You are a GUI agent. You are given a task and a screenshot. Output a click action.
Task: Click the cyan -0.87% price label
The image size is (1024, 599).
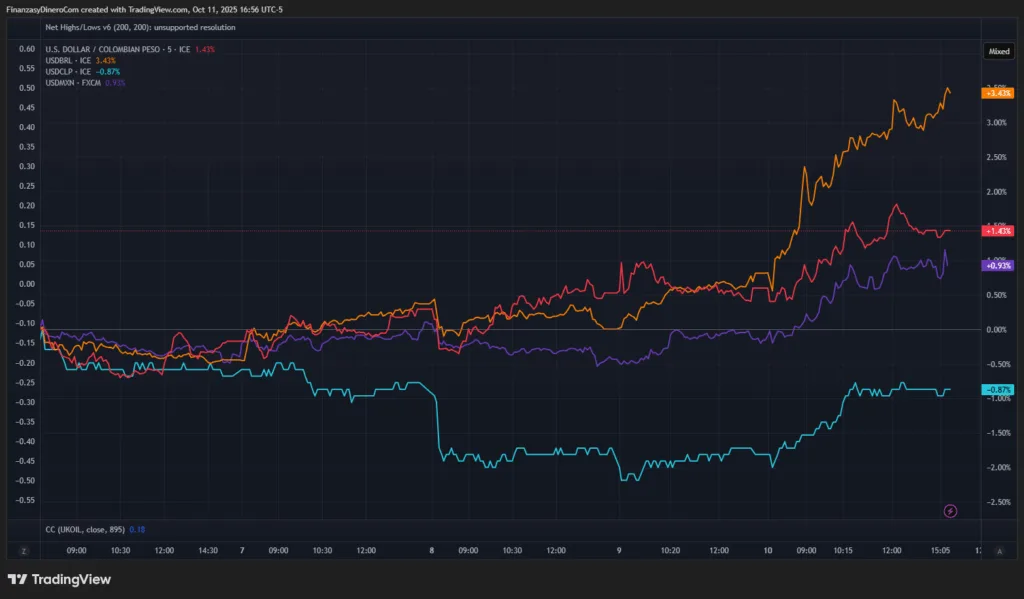(998, 389)
